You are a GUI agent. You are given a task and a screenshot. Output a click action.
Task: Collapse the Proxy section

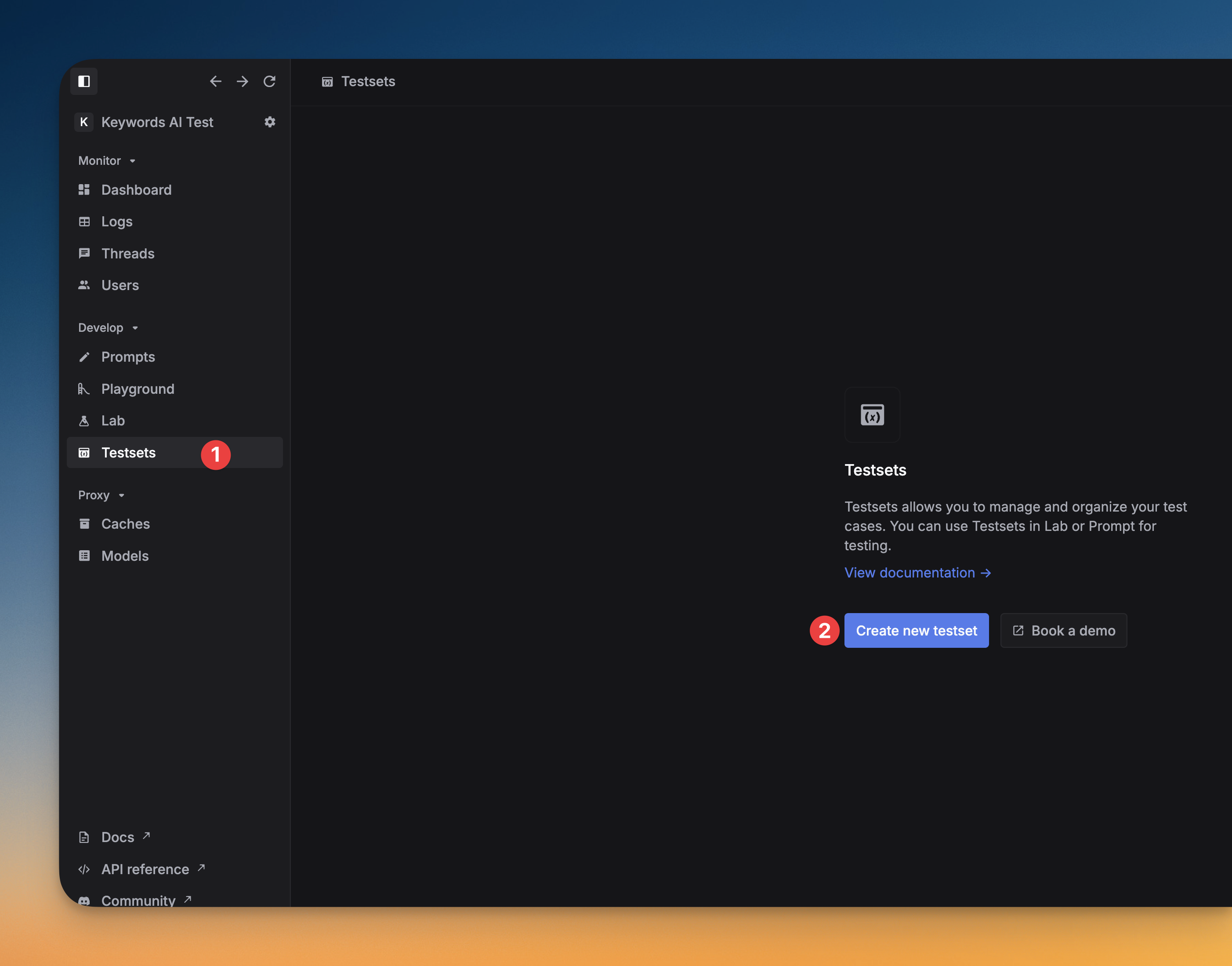click(101, 495)
